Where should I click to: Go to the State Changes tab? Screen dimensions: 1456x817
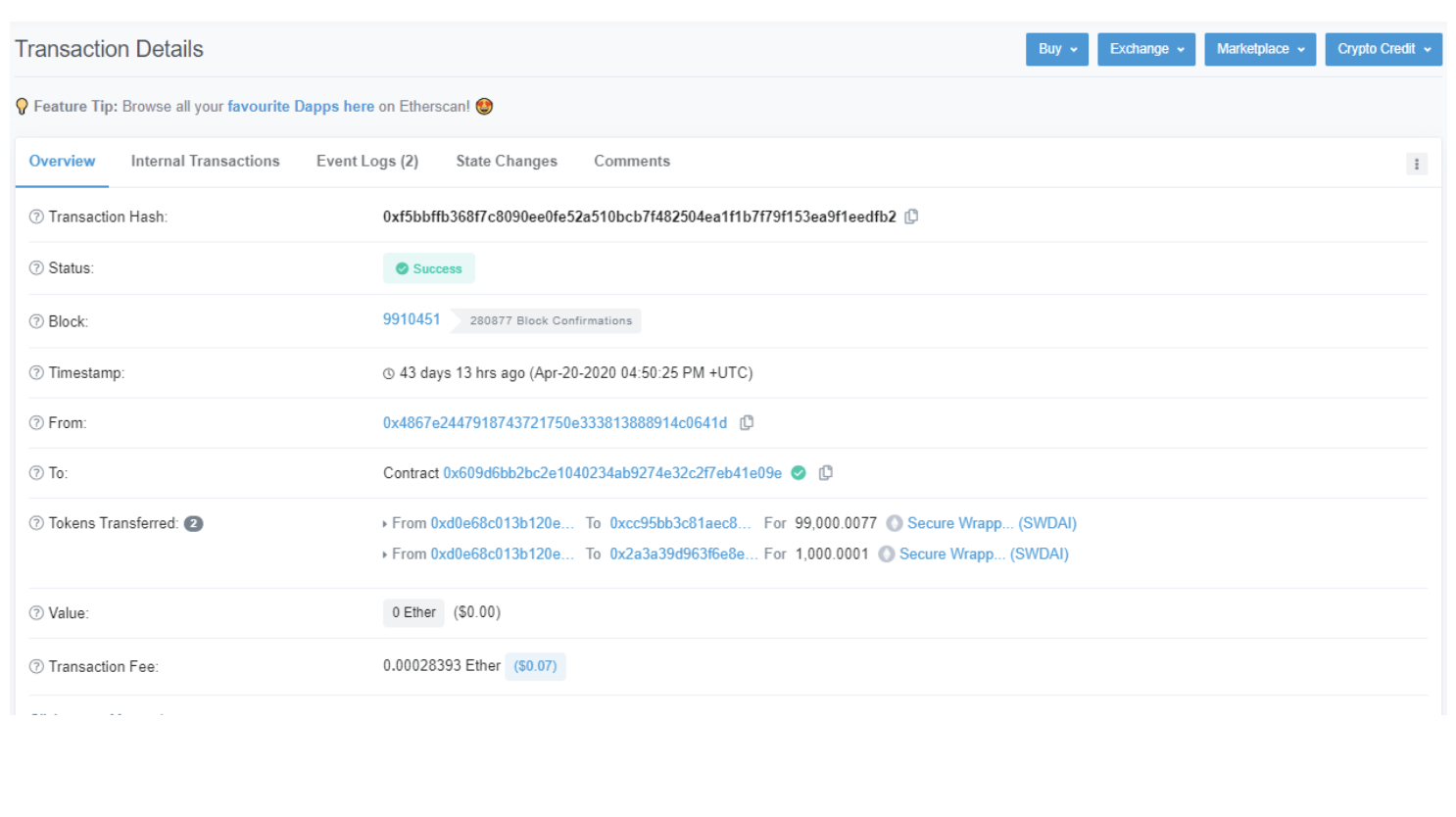[x=506, y=162]
